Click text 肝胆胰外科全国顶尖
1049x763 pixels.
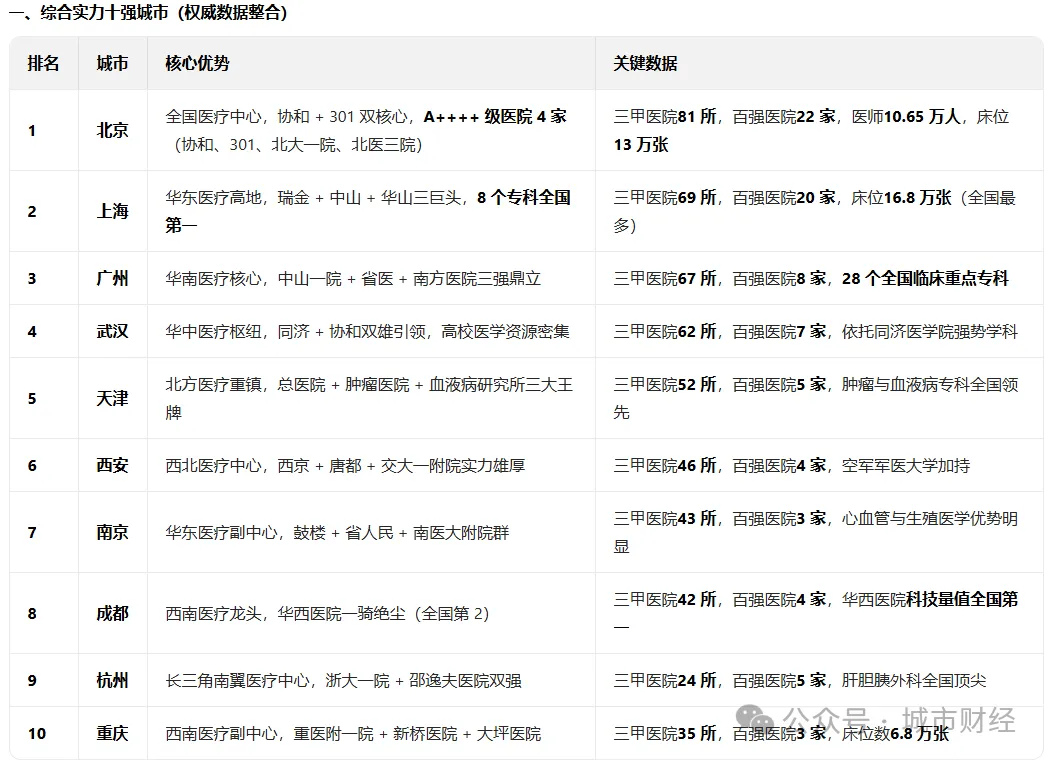click(x=914, y=681)
